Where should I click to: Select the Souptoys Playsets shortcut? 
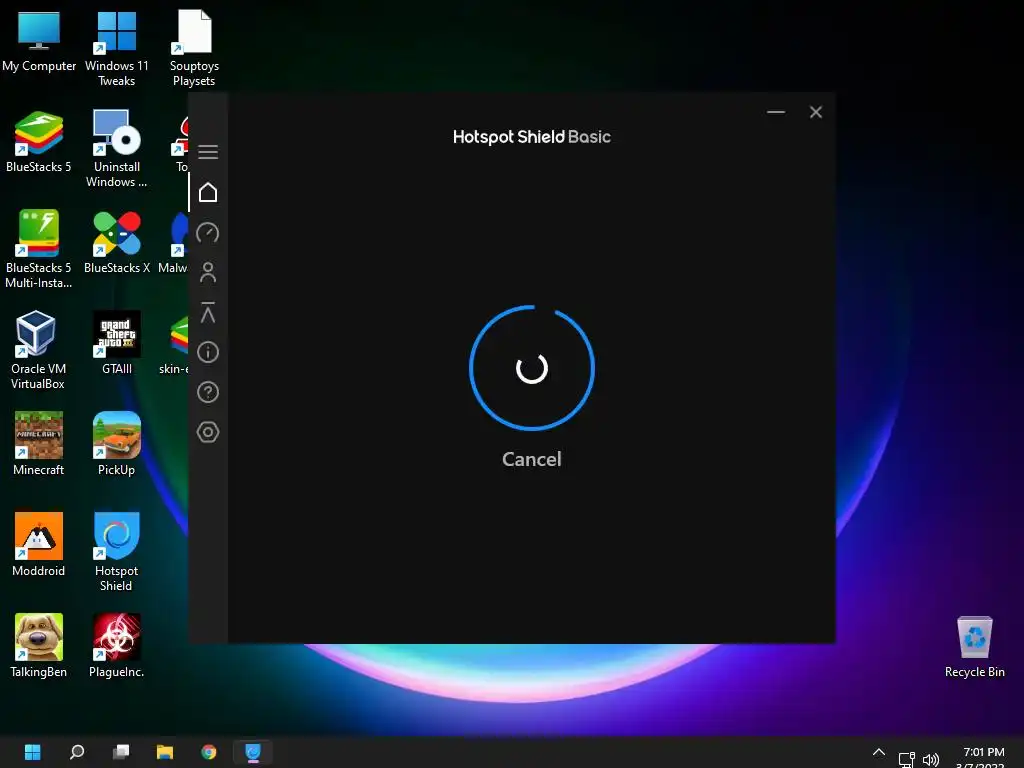coord(194,48)
